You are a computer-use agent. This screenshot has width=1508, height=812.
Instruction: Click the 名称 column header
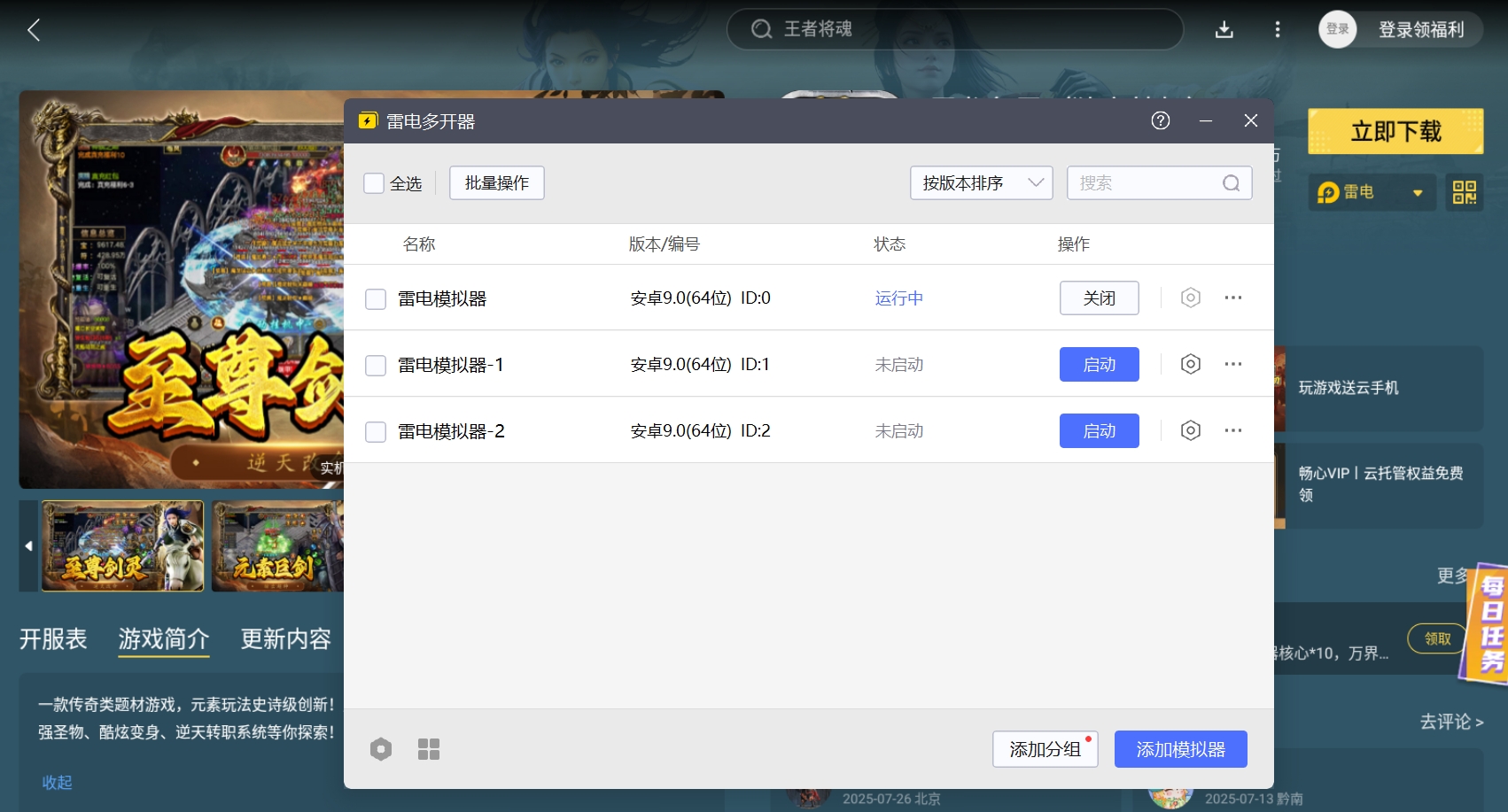click(x=419, y=244)
